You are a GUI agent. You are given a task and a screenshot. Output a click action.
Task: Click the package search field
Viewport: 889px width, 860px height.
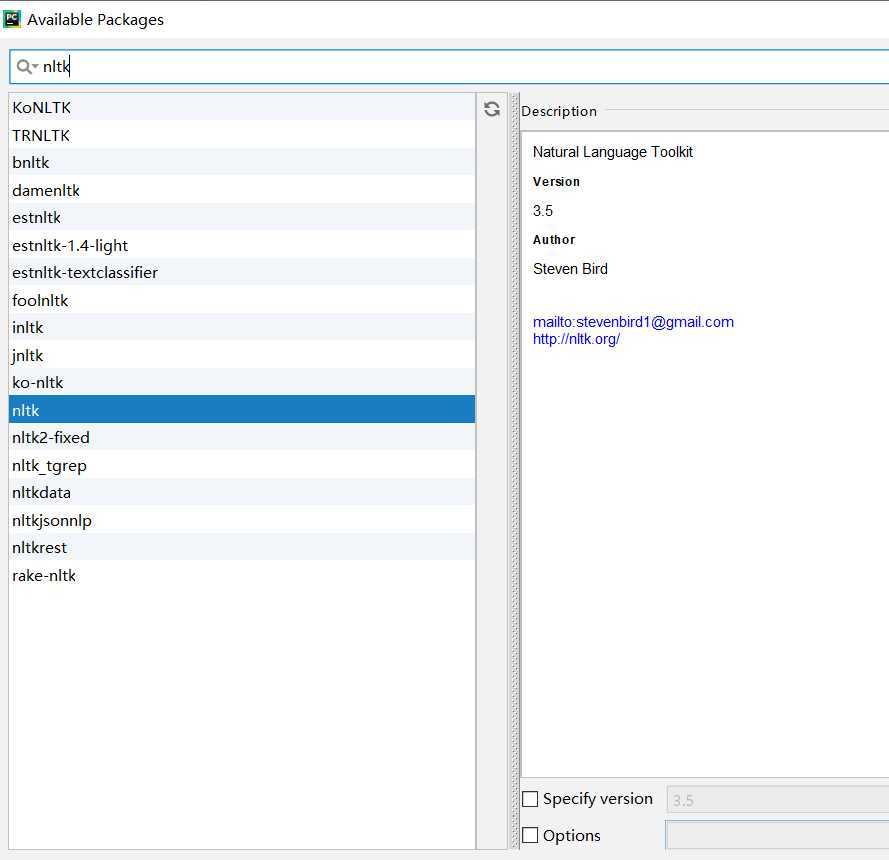click(449, 67)
